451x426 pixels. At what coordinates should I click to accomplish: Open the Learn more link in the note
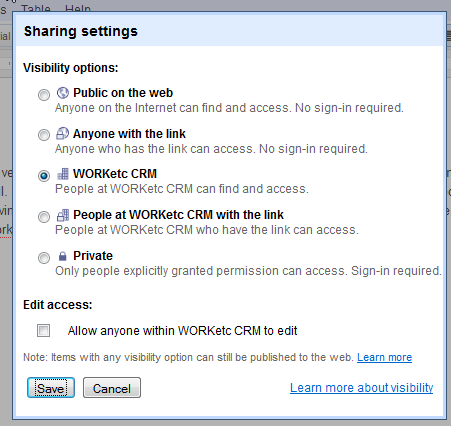(384, 357)
